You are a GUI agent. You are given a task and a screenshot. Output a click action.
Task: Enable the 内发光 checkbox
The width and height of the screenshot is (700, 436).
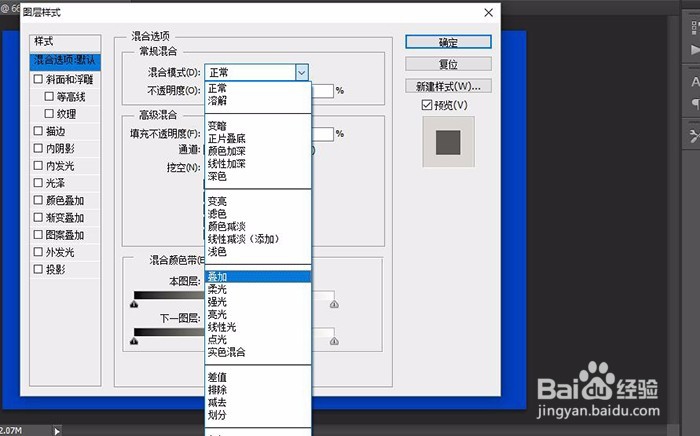[x=38, y=166]
